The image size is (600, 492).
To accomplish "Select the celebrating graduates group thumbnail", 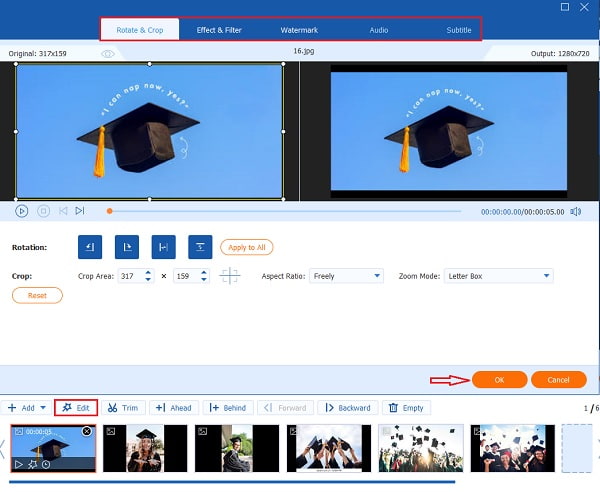I will [x=513, y=448].
